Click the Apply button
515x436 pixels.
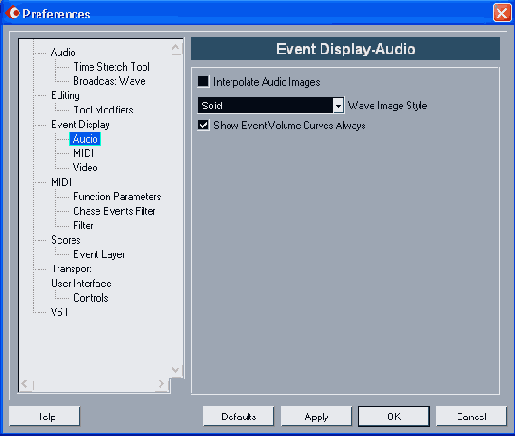point(316,416)
